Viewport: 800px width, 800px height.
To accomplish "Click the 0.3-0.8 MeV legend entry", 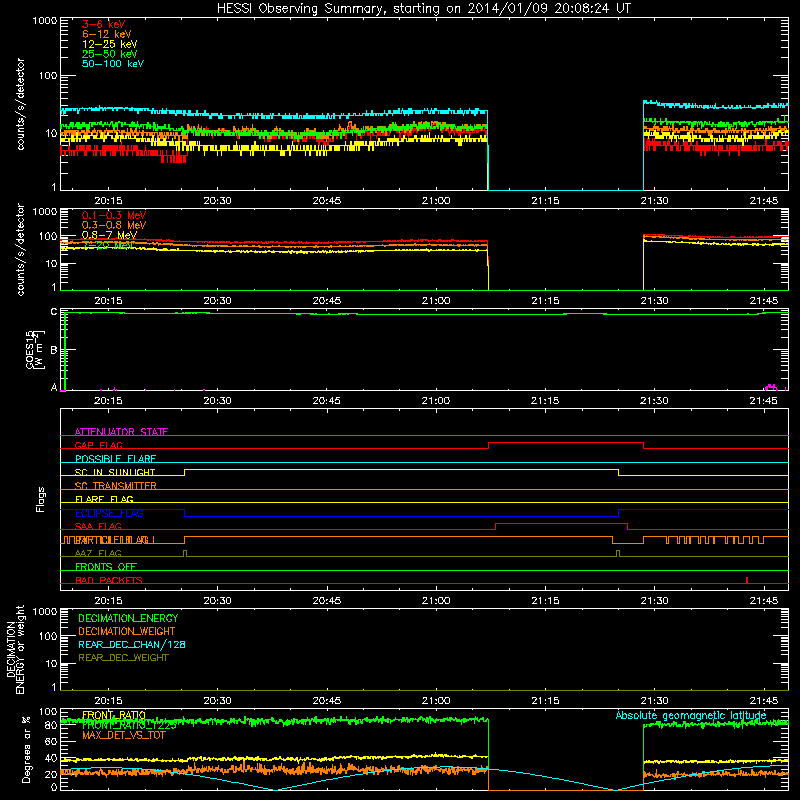I will [114, 225].
